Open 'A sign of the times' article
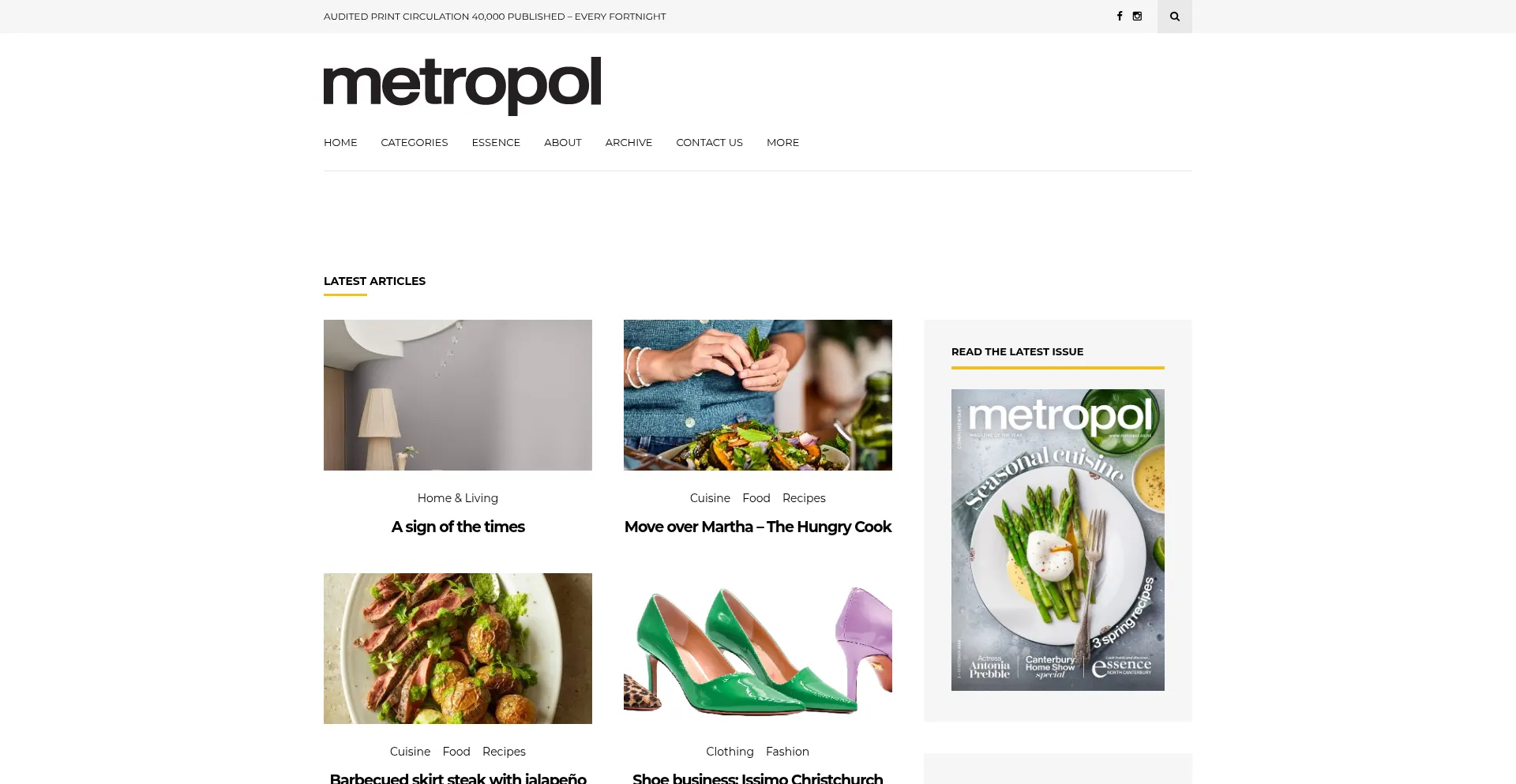 (x=458, y=527)
